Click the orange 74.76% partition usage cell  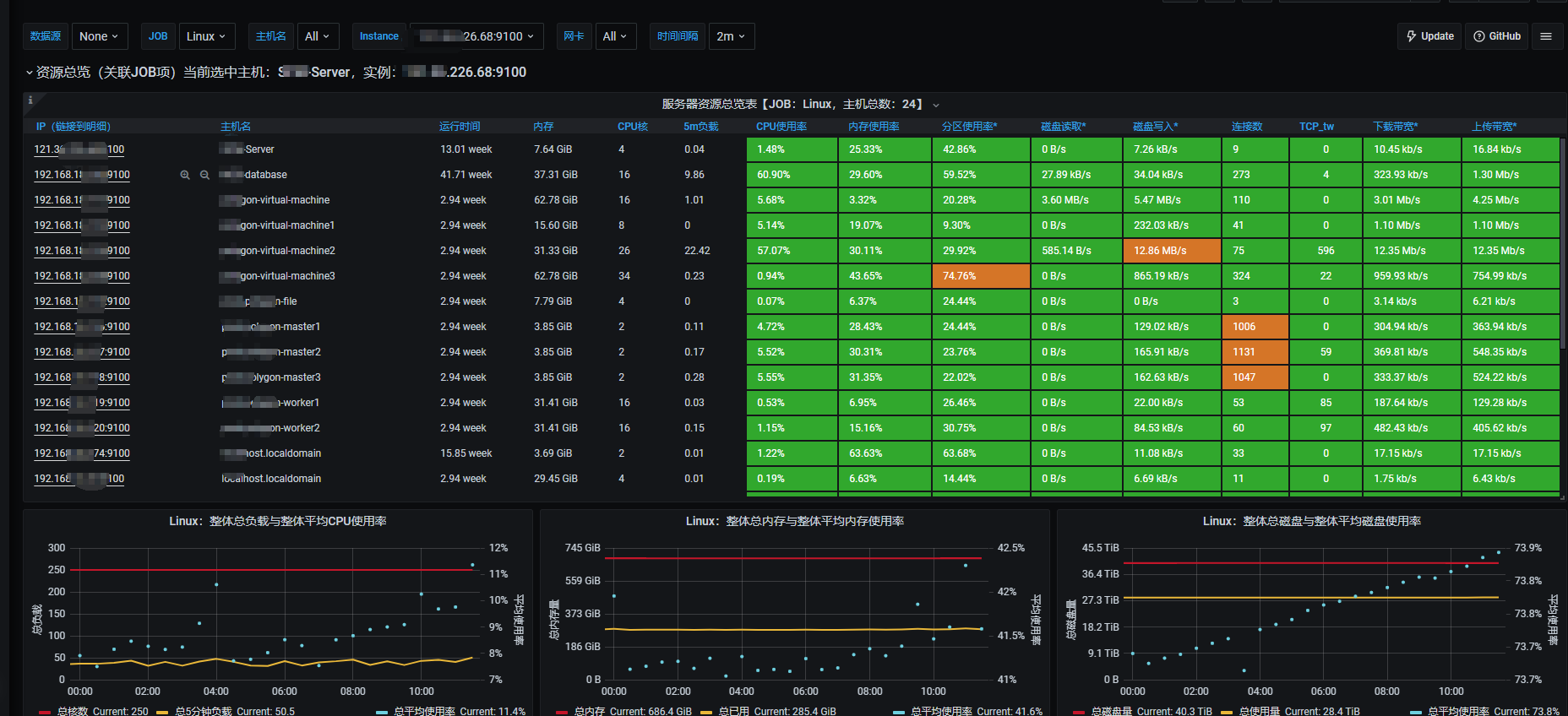(982, 276)
